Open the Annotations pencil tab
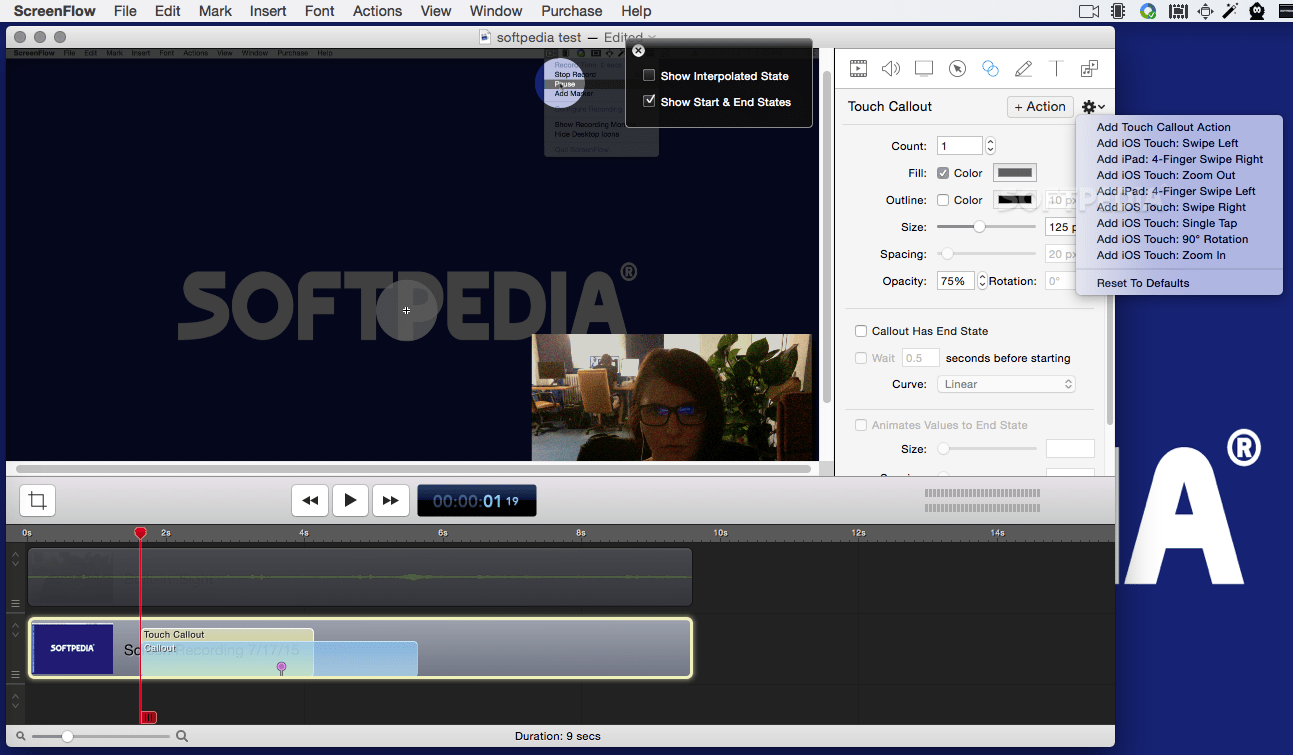The height and width of the screenshot is (755, 1293). tap(1023, 68)
